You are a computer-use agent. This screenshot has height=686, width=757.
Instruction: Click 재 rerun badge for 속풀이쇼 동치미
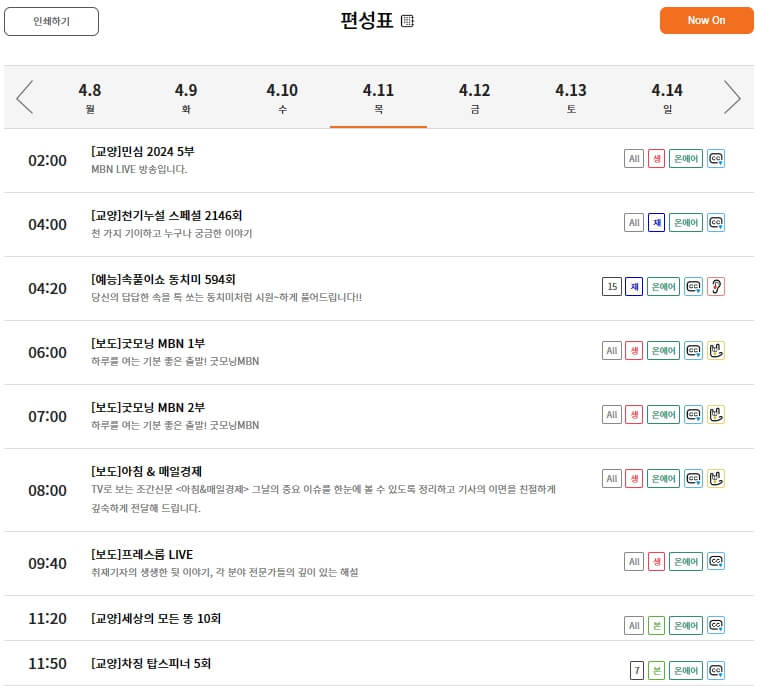coord(634,287)
